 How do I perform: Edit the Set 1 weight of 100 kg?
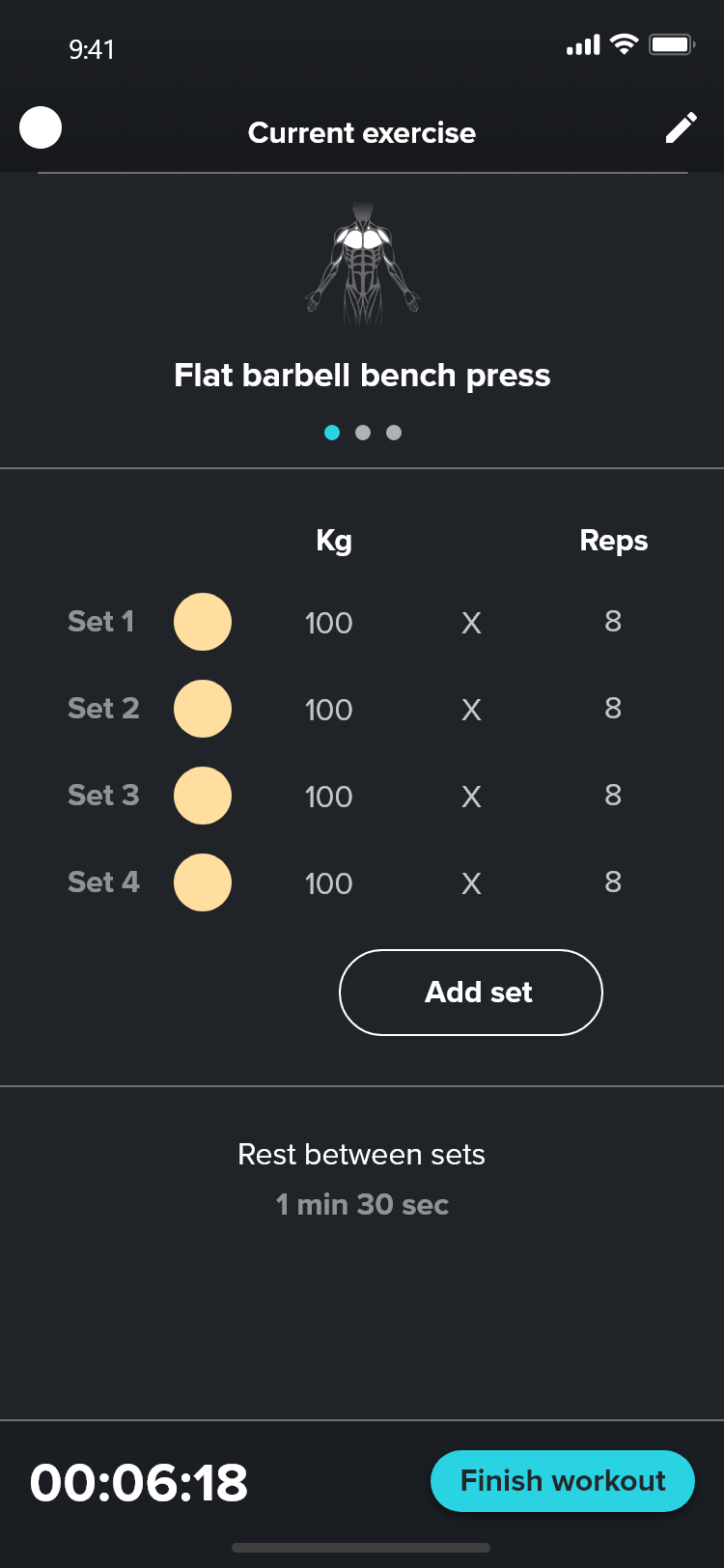(328, 623)
